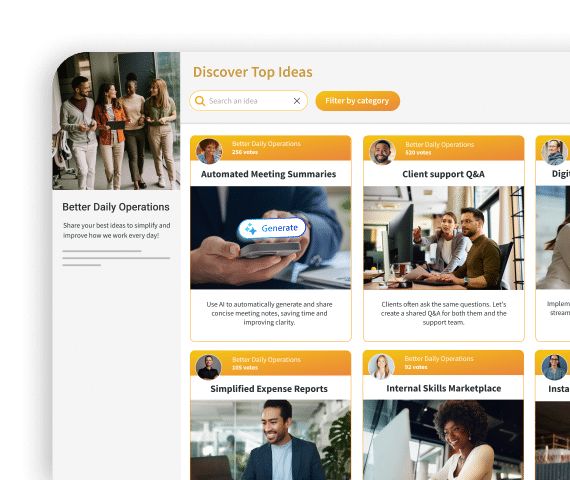Click the Client support Q&A office photo
Screen dimensions: 570x480
click(443, 238)
